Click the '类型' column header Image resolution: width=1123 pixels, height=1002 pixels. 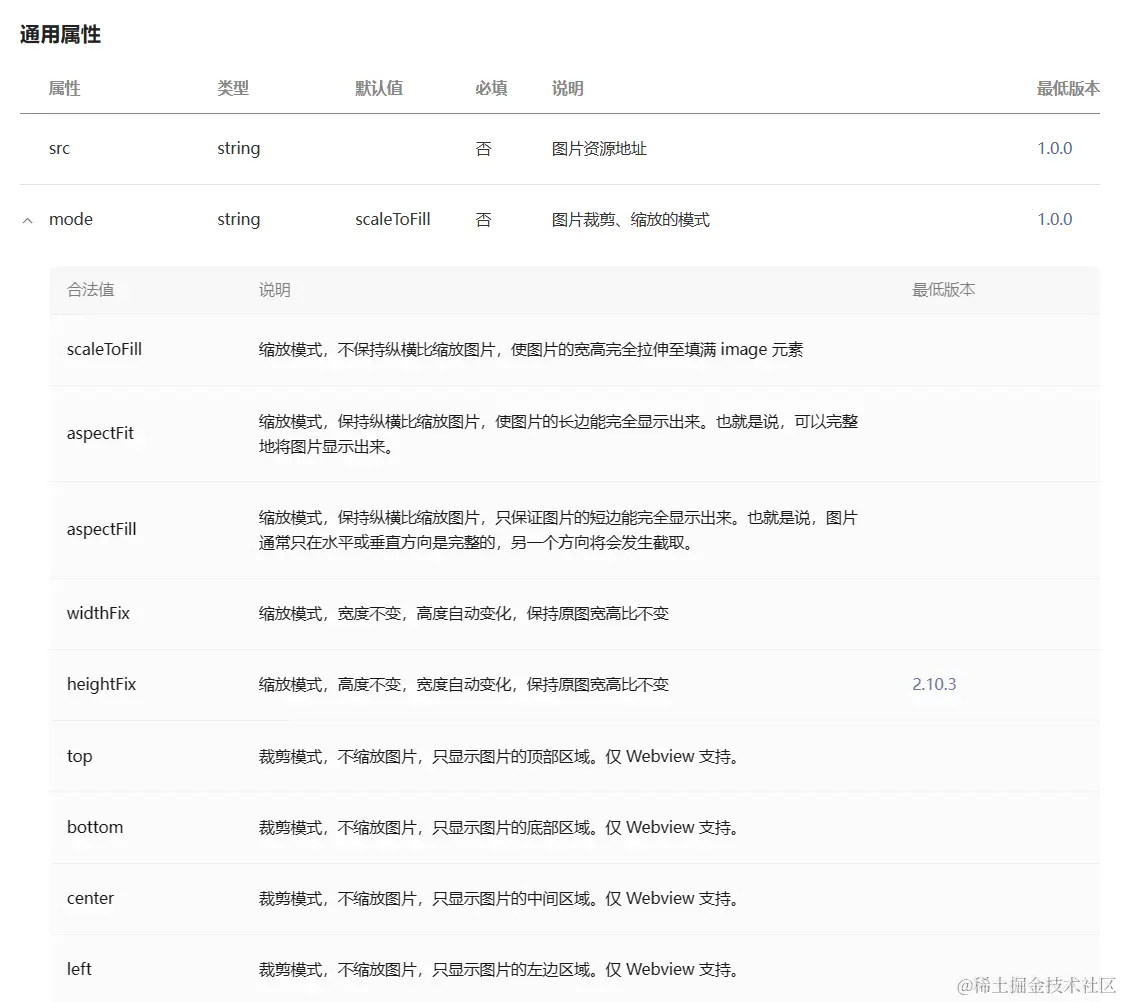(233, 88)
